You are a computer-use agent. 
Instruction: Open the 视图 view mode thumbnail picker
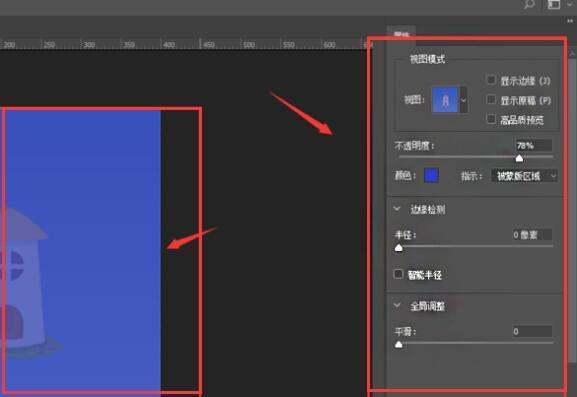tap(445, 100)
